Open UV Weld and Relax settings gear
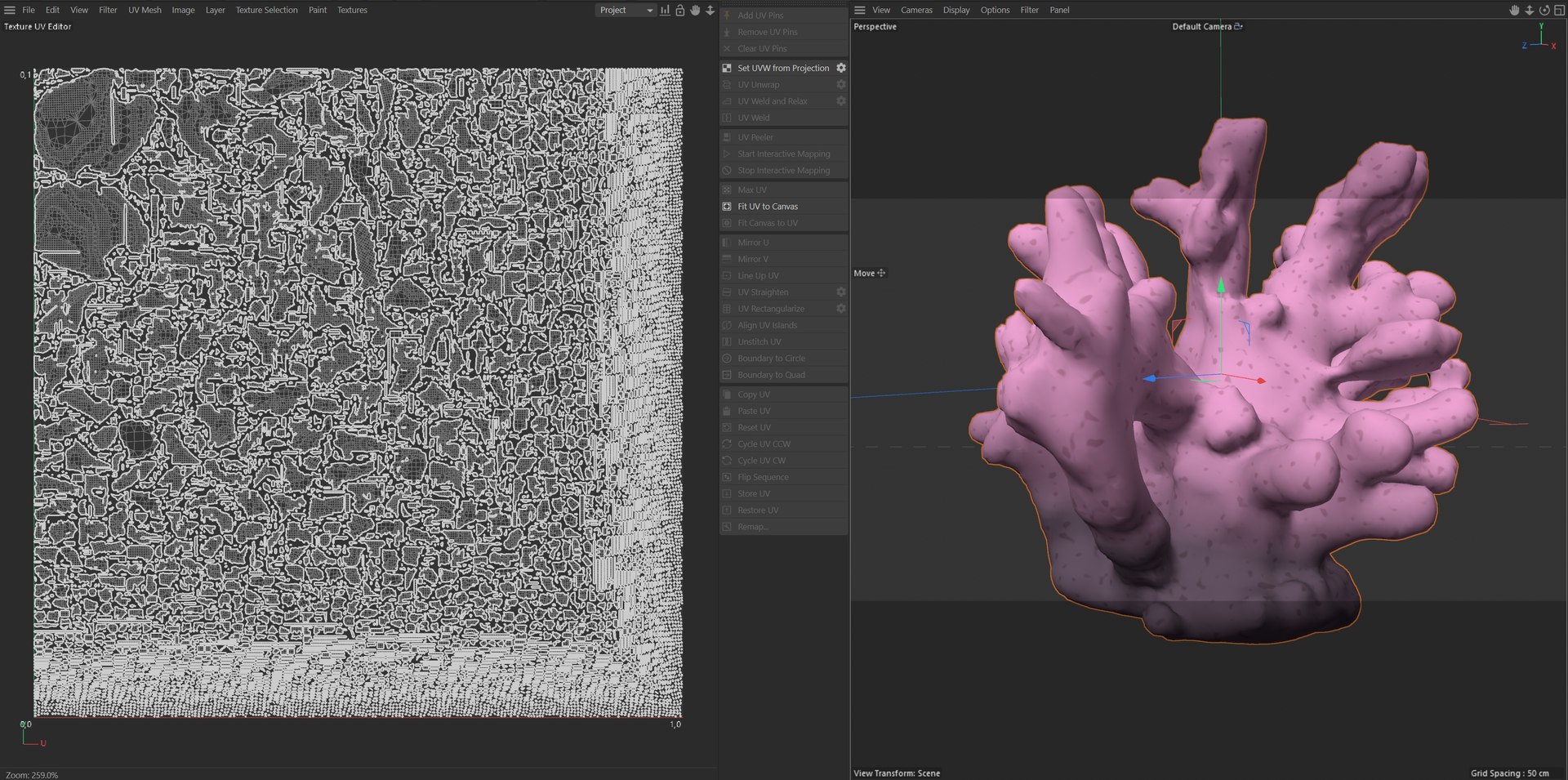 (841, 100)
